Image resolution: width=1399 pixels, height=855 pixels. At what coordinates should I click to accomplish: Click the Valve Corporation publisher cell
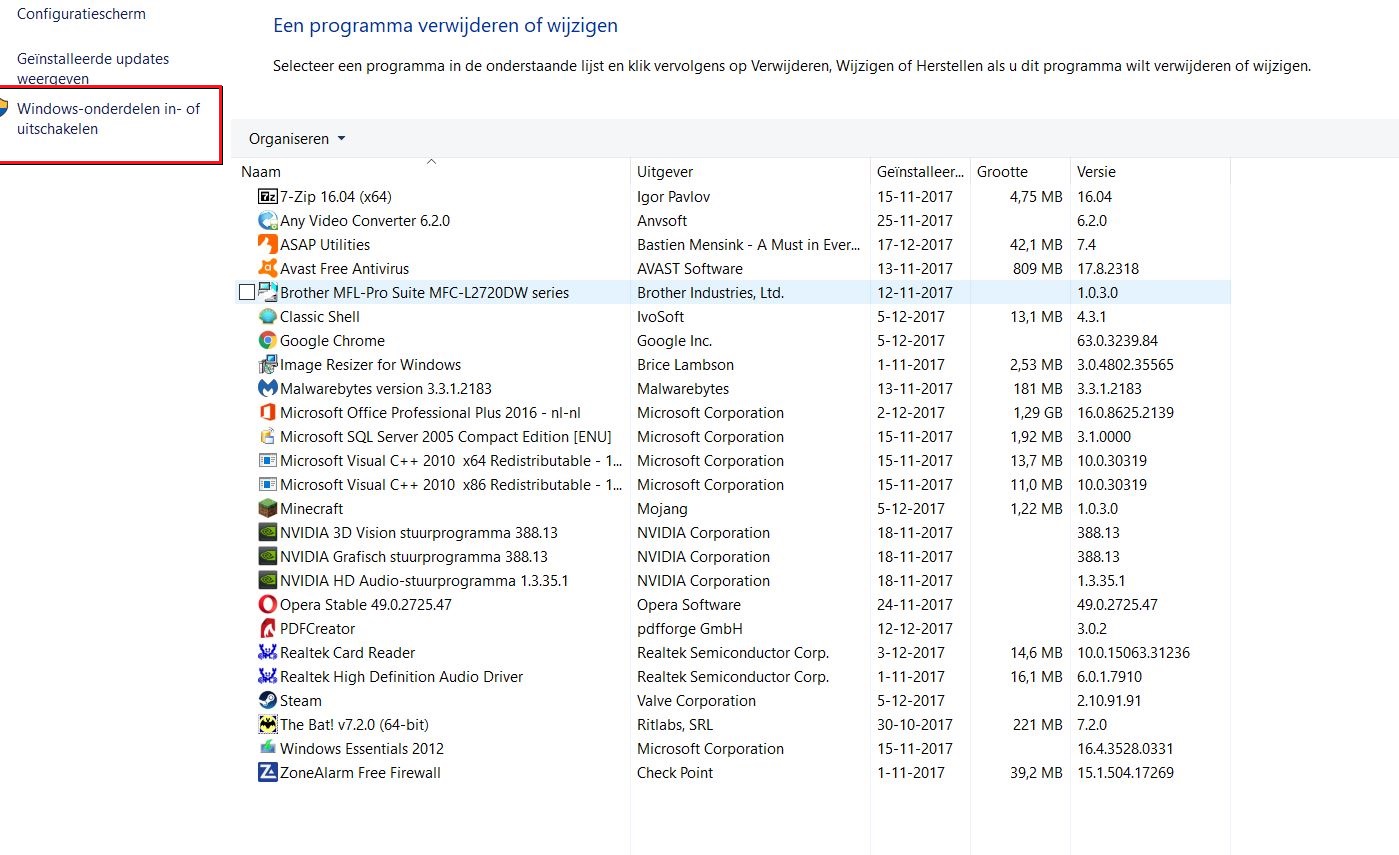pos(696,701)
